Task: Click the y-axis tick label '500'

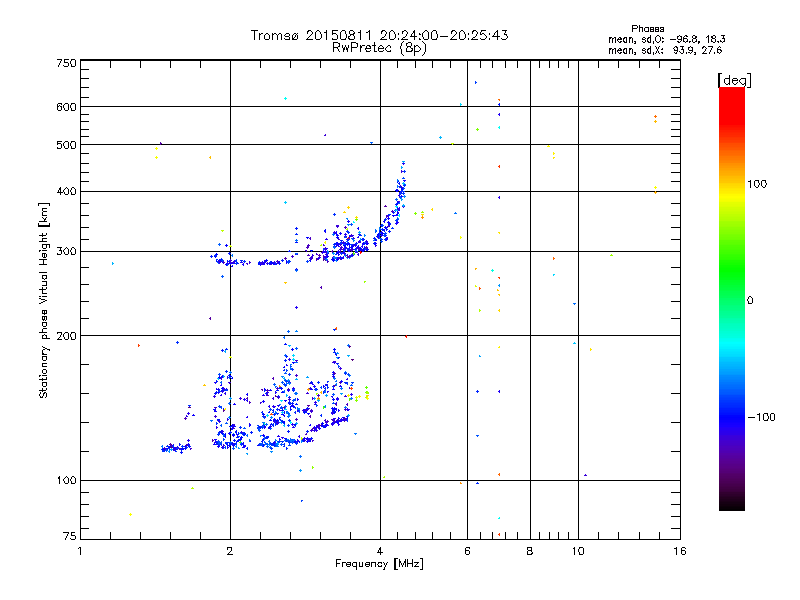Action: [66, 145]
